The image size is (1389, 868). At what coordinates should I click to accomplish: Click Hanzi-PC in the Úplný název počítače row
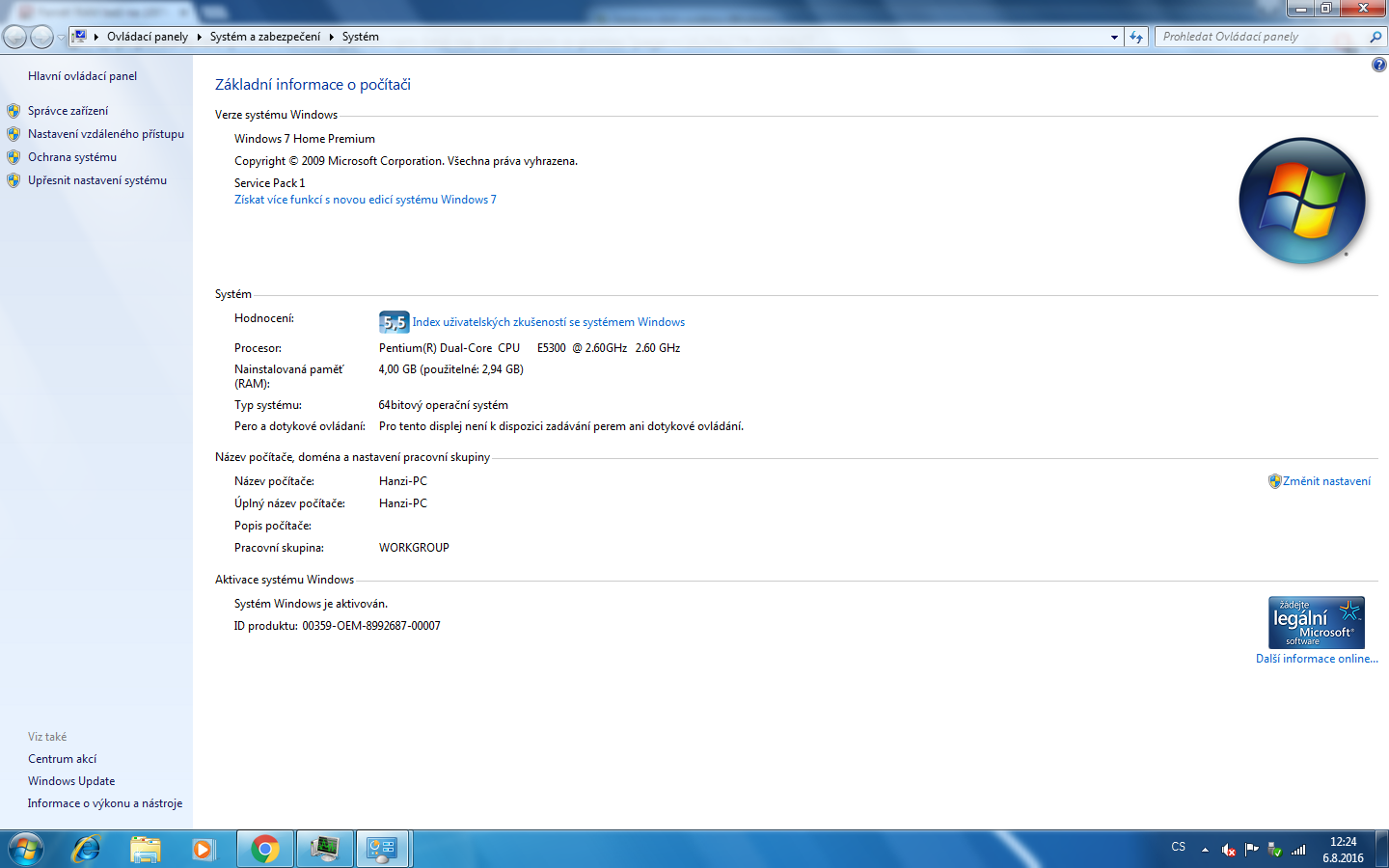tap(403, 503)
